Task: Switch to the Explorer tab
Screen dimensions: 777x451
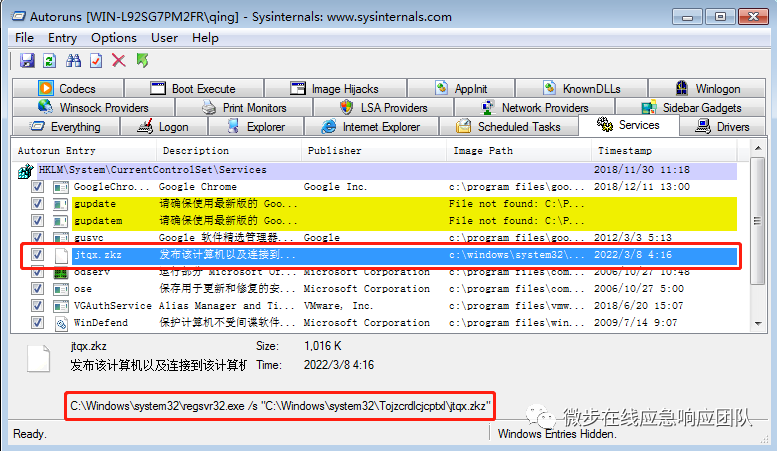Action: pos(256,126)
